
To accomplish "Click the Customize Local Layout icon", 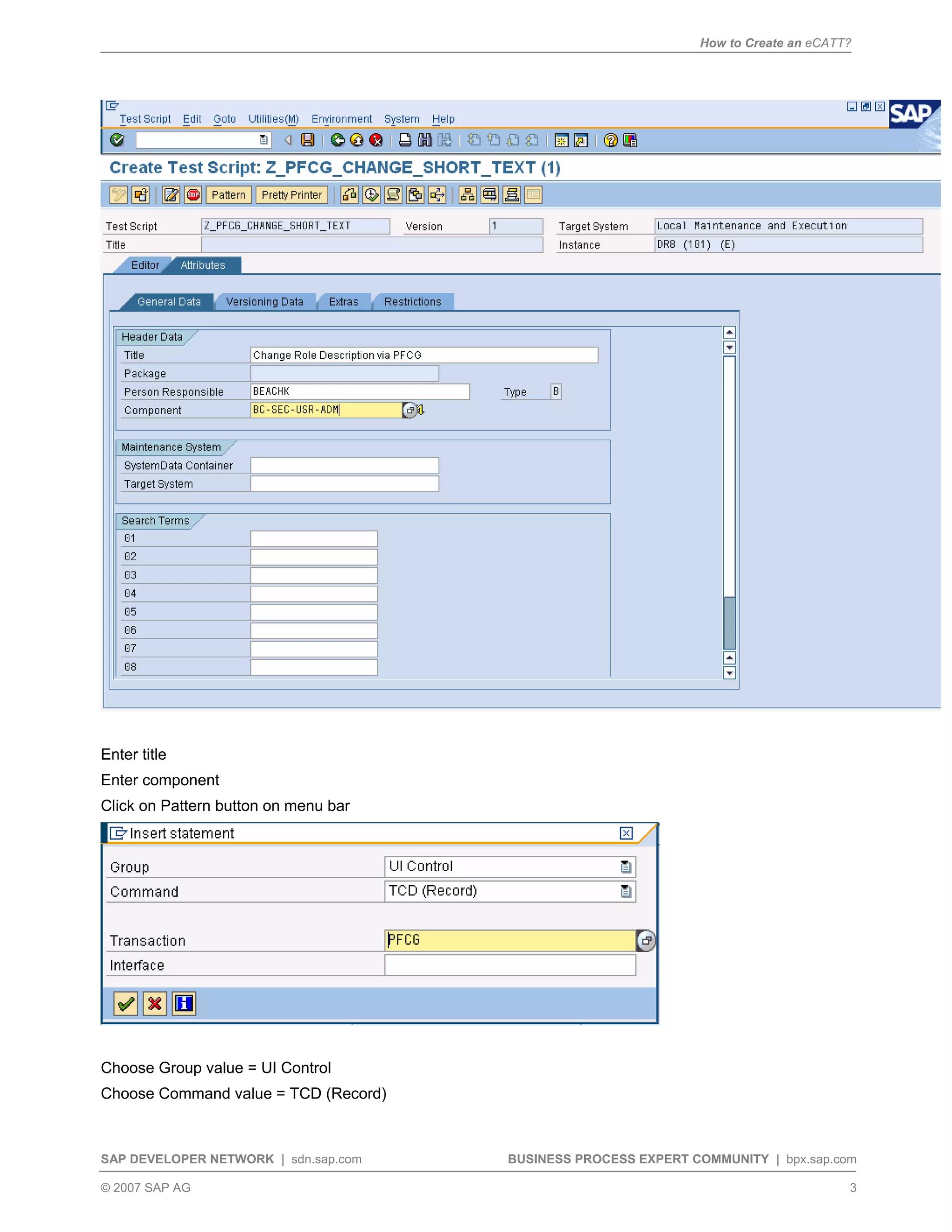I will [x=630, y=140].
